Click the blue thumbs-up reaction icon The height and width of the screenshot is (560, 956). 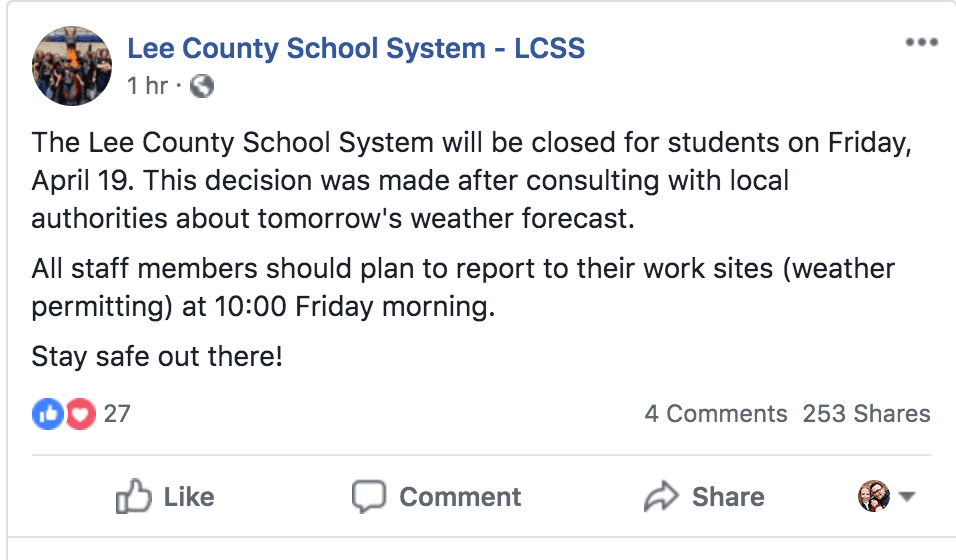(x=47, y=413)
